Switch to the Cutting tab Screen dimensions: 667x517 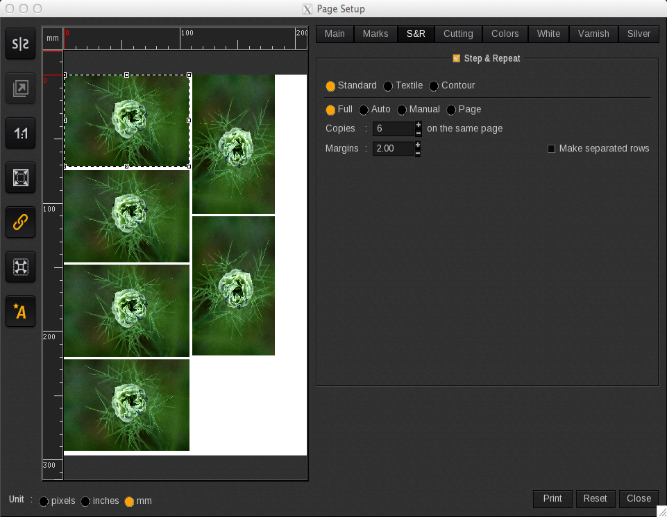click(x=458, y=34)
